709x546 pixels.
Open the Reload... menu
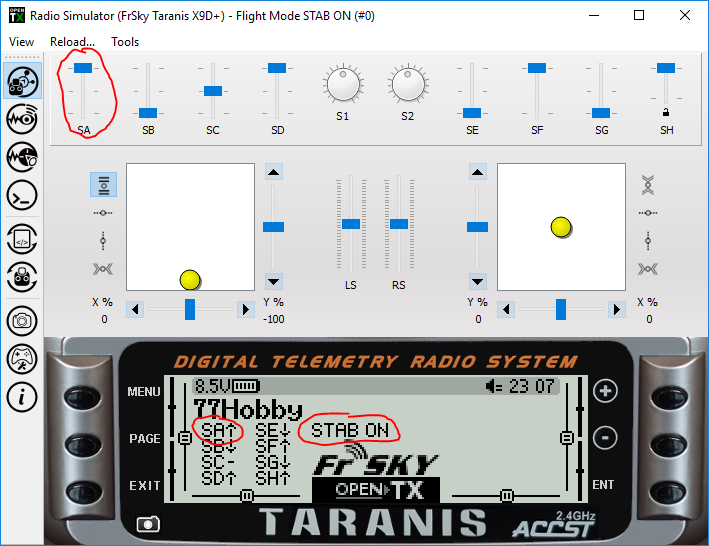[x=72, y=42]
